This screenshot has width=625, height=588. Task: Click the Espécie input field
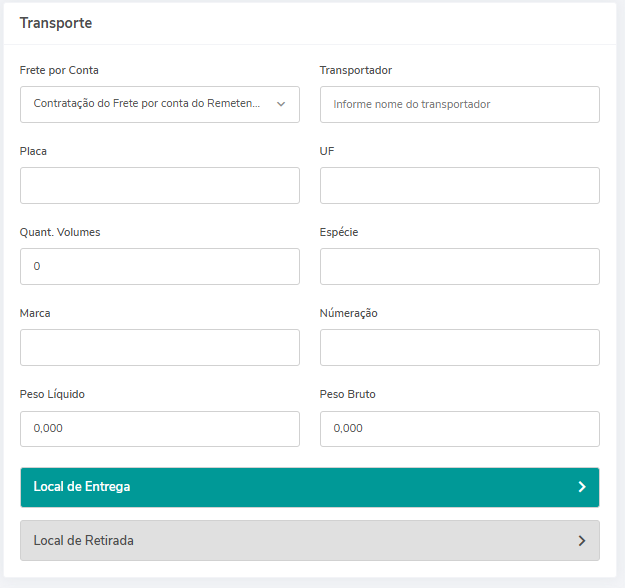(459, 266)
